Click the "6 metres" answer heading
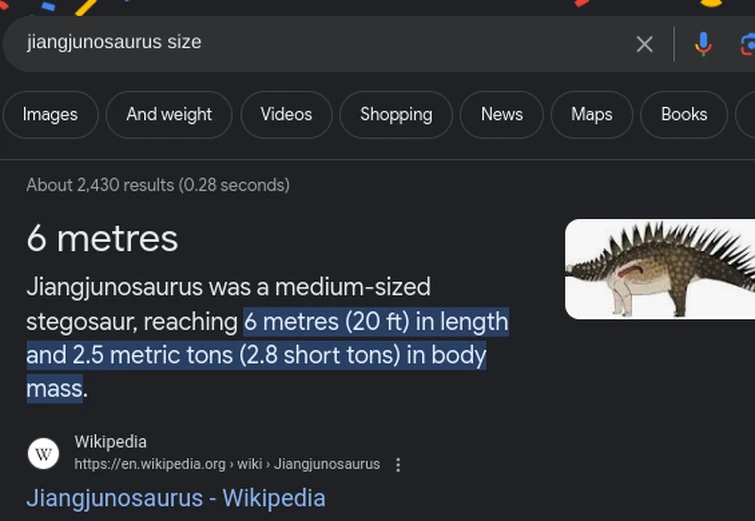Viewport: 755px width, 521px height. pyautogui.click(x=102, y=239)
